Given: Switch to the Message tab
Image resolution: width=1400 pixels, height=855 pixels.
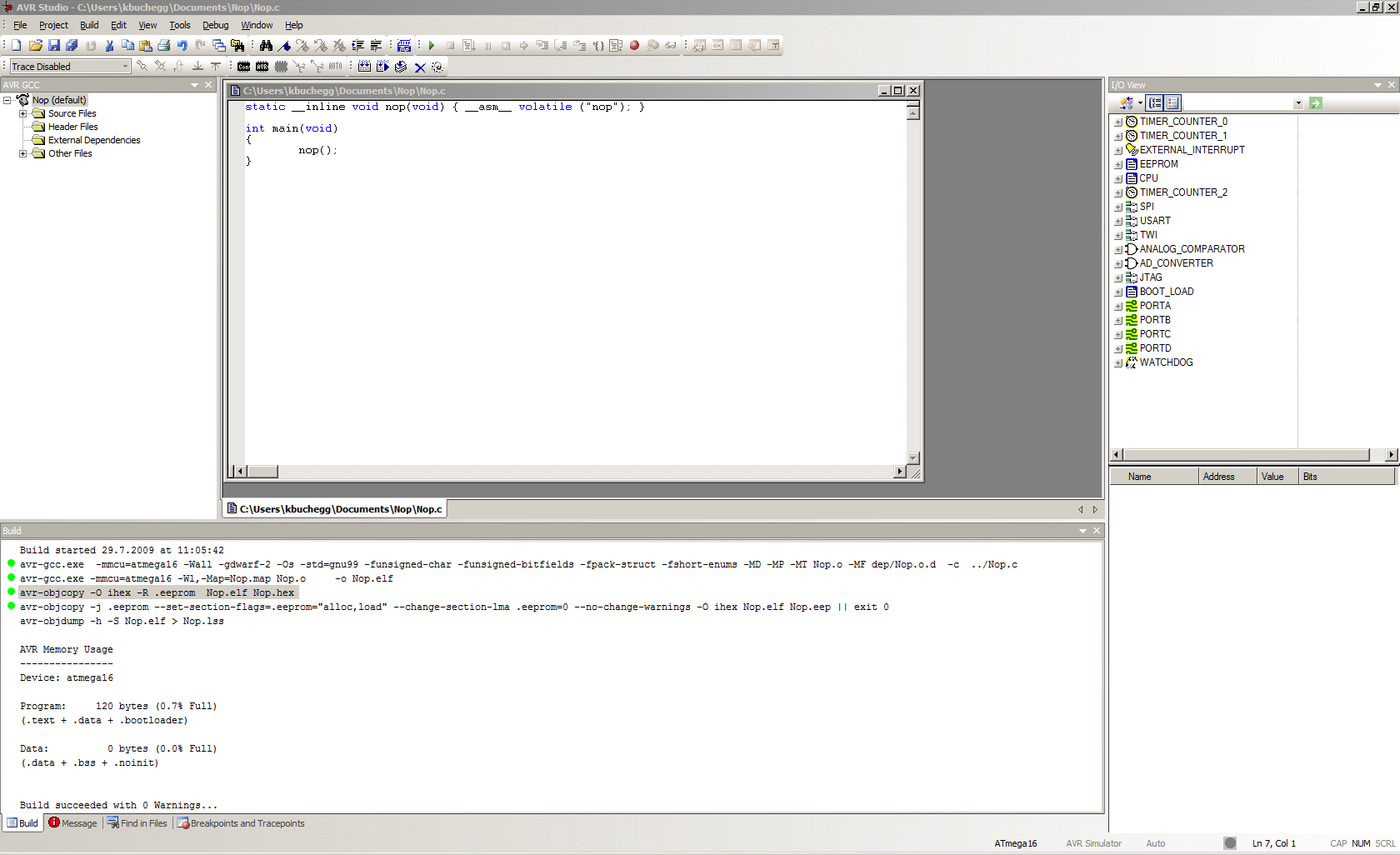Looking at the screenshot, I should point(72,823).
